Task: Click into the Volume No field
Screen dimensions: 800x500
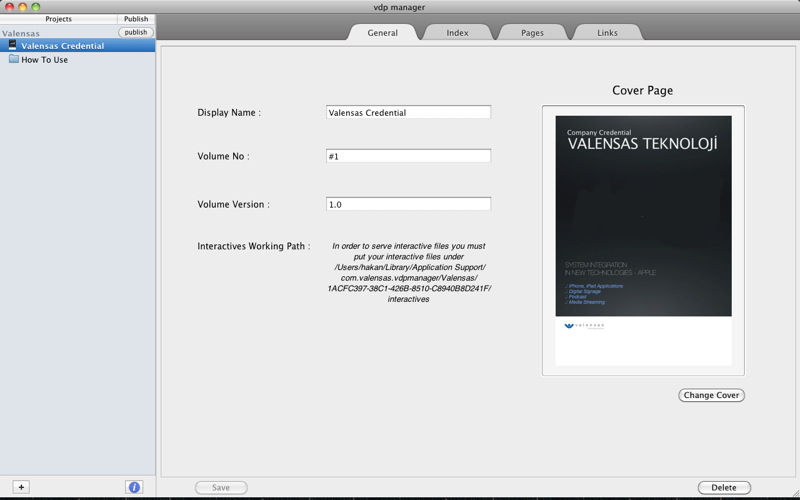Action: 408,157
